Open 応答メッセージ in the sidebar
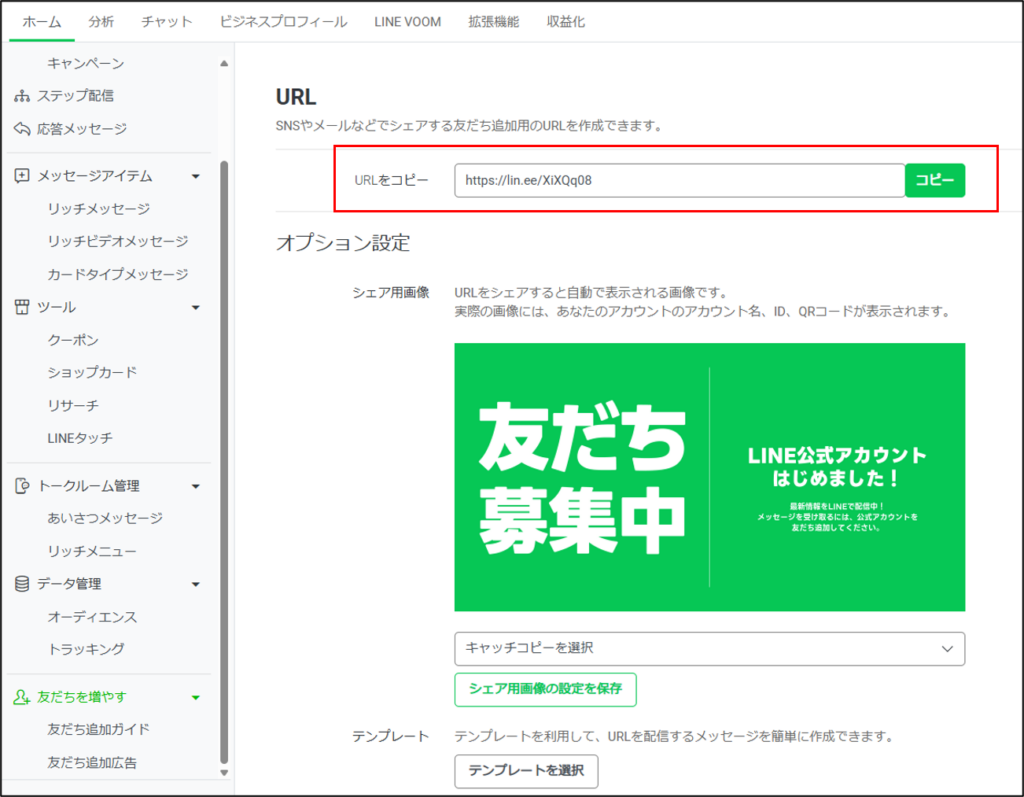The width and height of the screenshot is (1024, 797). pyautogui.click(x=82, y=129)
